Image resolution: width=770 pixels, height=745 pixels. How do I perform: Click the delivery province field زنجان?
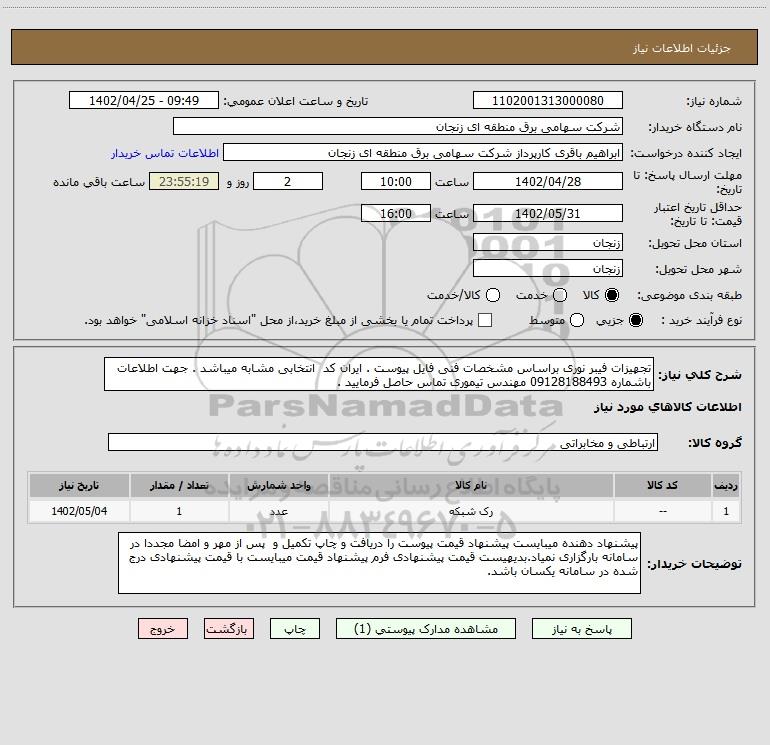pos(548,243)
